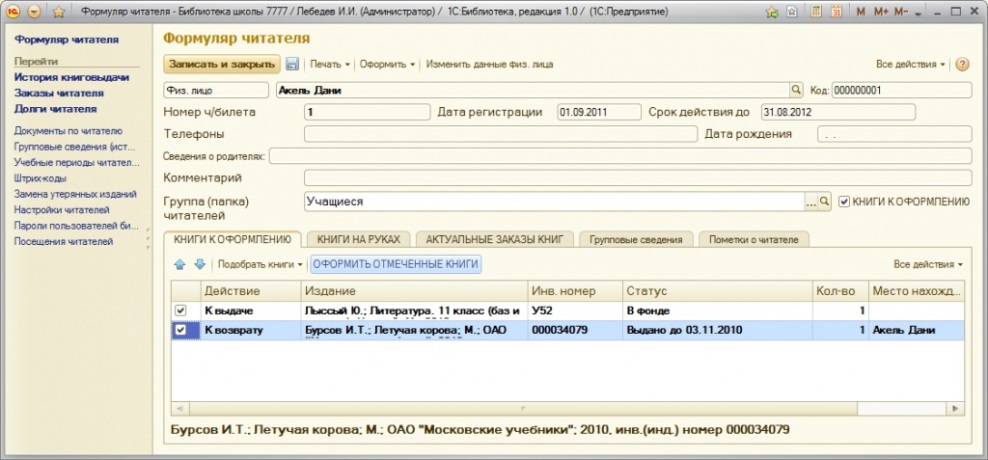988x460 pixels.
Task: Toggle checkbox in the К возврату row
Action: coord(180,330)
